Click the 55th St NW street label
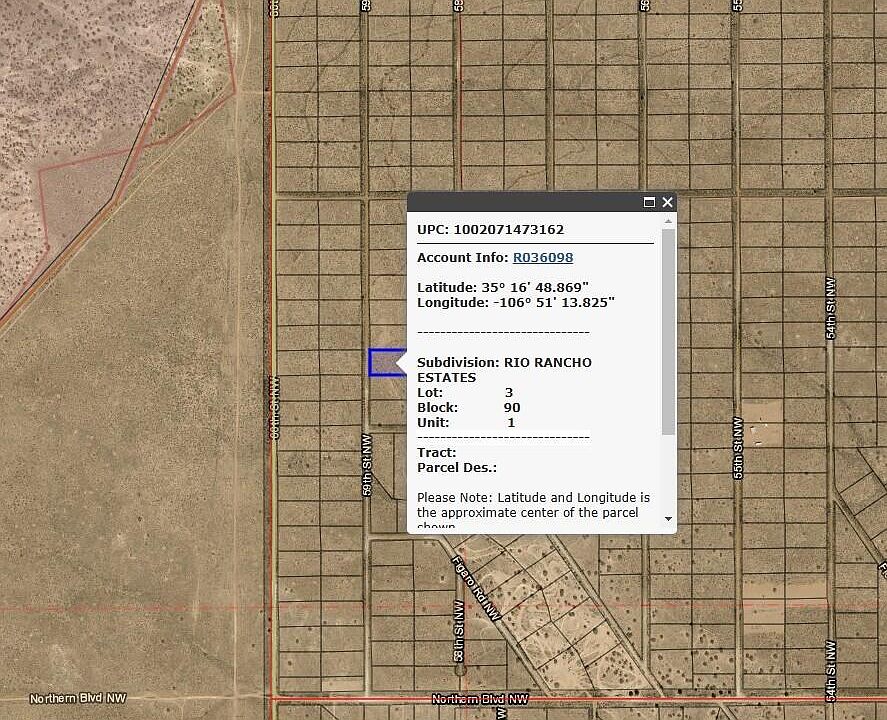Image resolution: width=887 pixels, height=720 pixels. tap(739, 448)
